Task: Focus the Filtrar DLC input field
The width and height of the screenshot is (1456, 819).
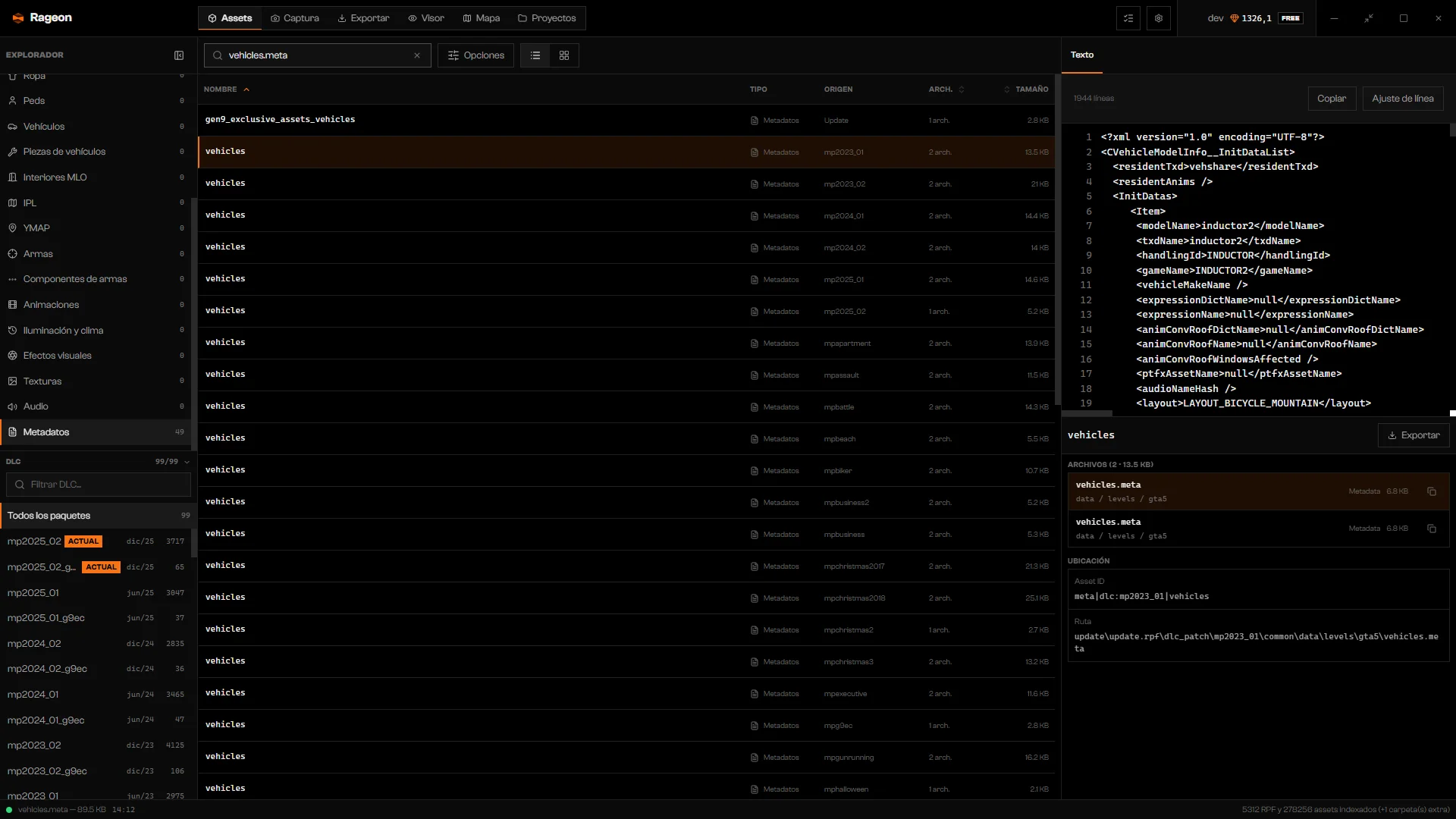Action: tap(99, 485)
